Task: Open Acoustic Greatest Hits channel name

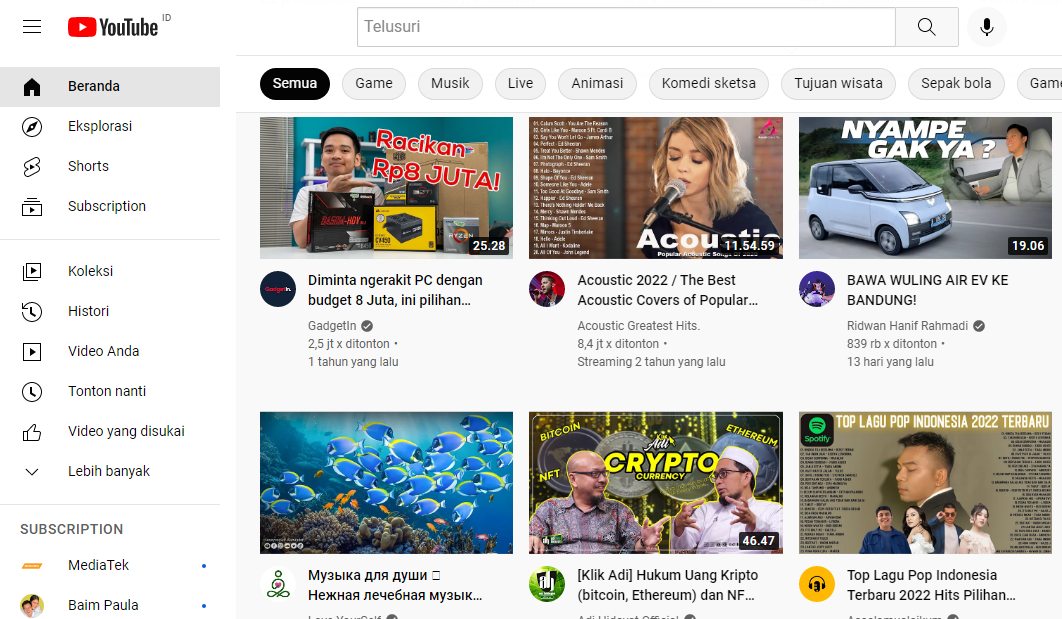Action: 639,326
